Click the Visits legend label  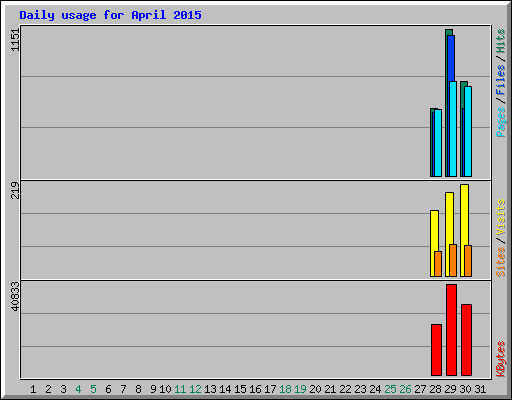[x=501, y=217]
